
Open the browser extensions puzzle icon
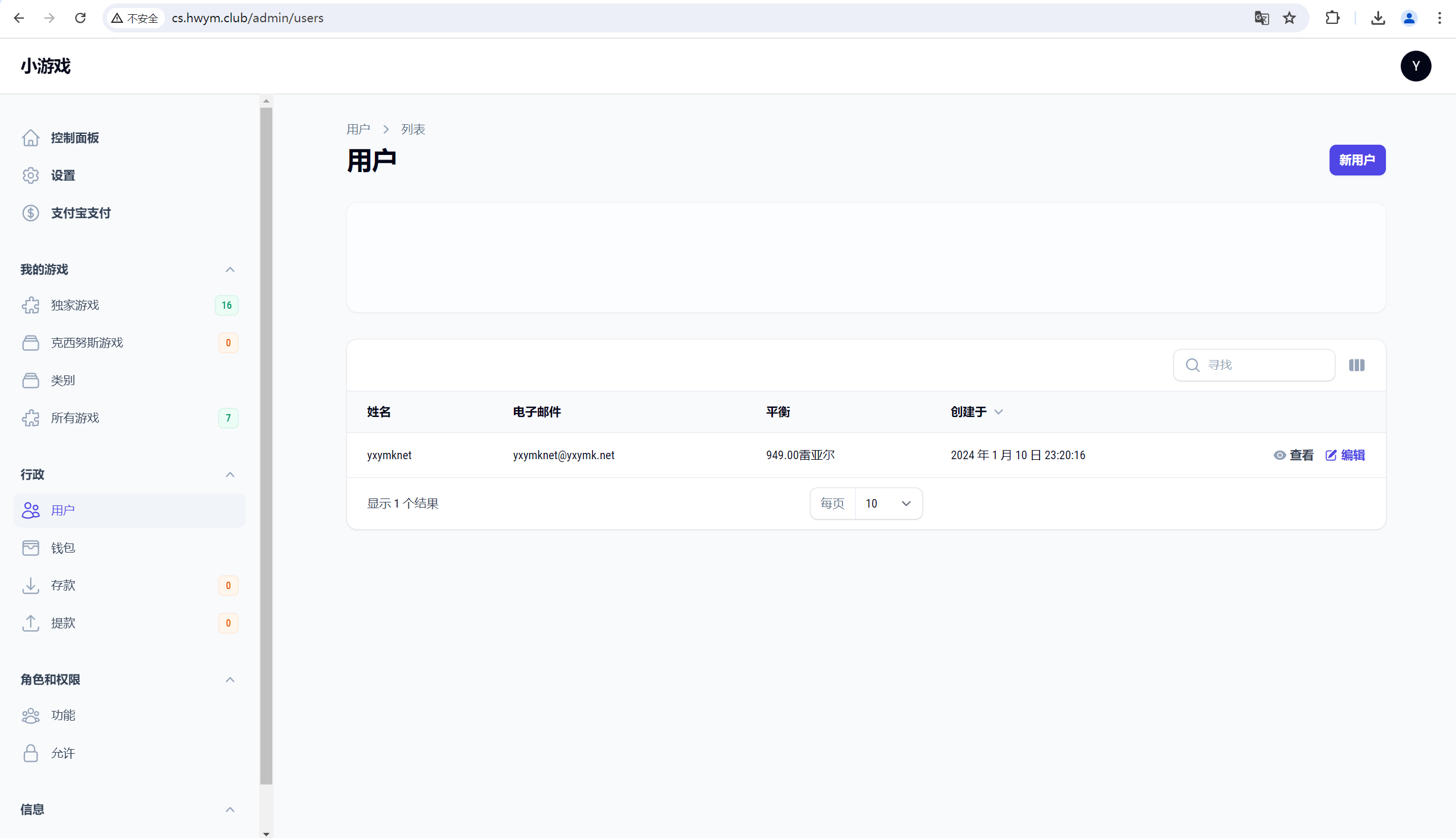(1332, 18)
